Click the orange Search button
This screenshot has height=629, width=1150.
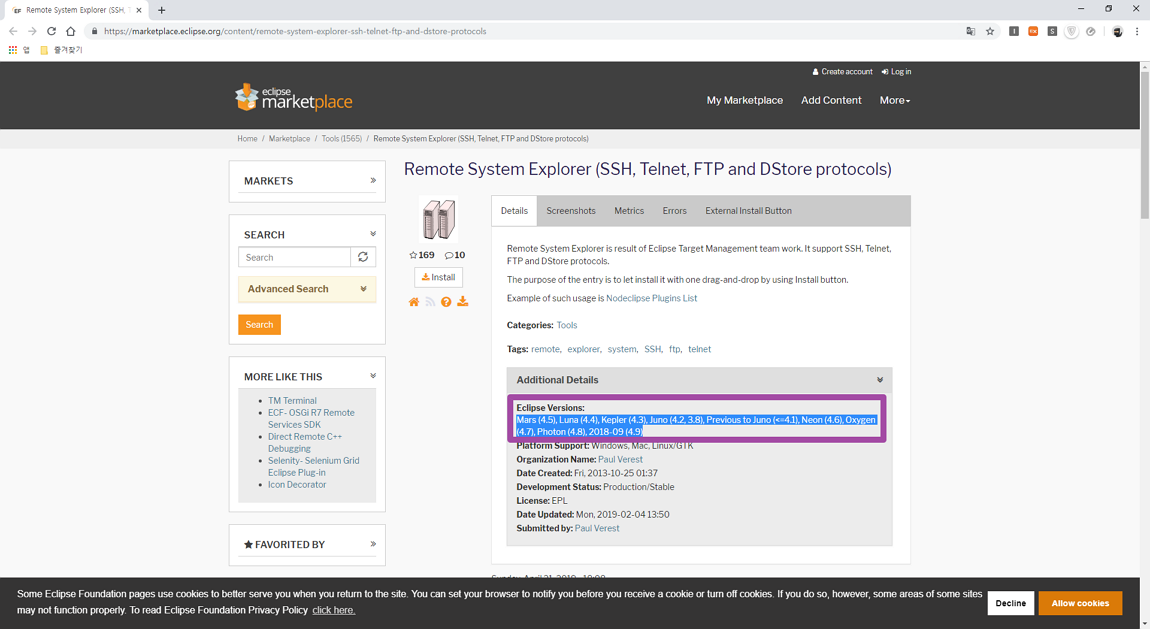pyautogui.click(x=260, y=325)
